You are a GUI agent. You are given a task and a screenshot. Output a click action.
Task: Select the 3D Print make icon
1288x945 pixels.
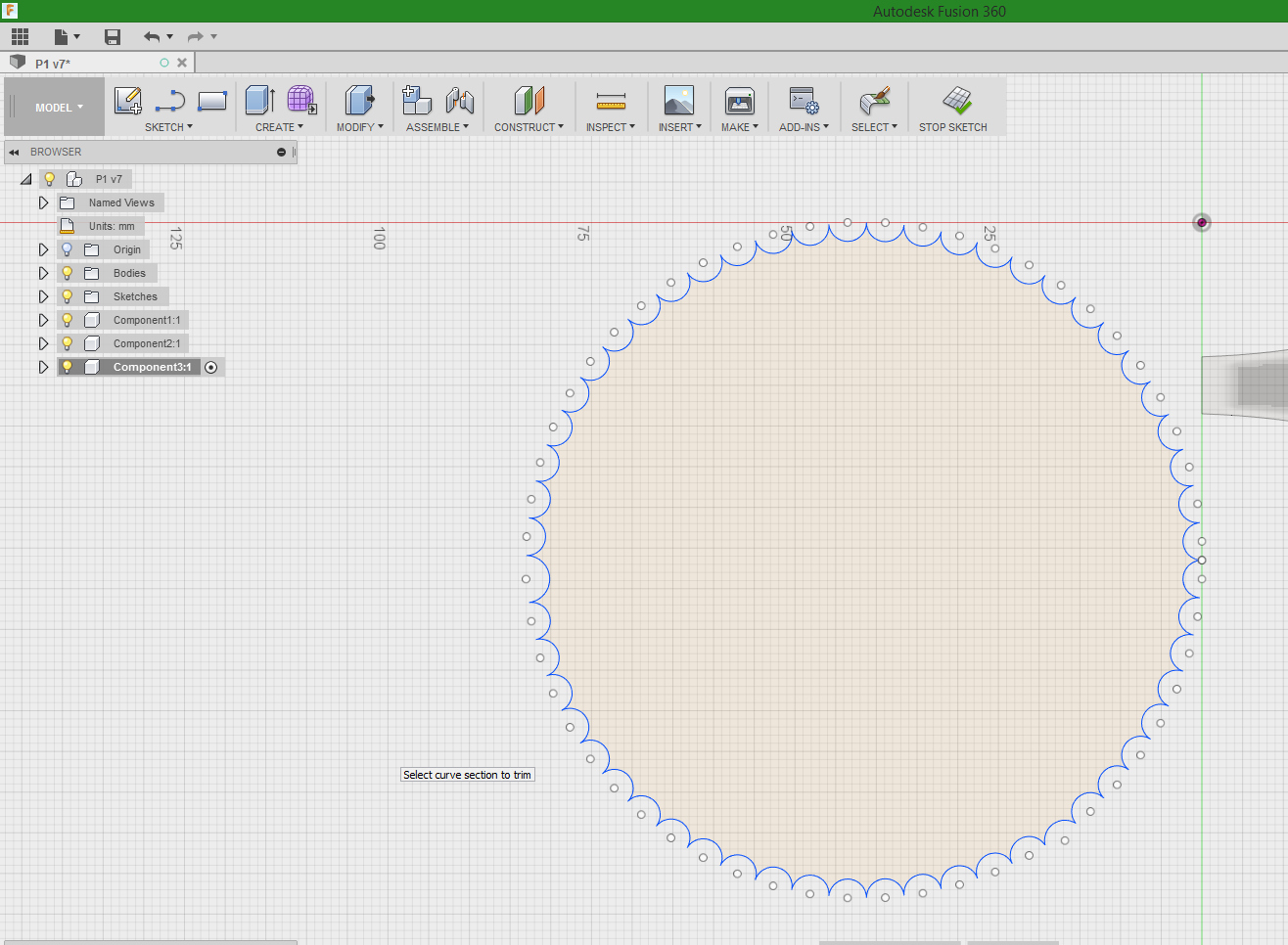click(x=740, y=100)
